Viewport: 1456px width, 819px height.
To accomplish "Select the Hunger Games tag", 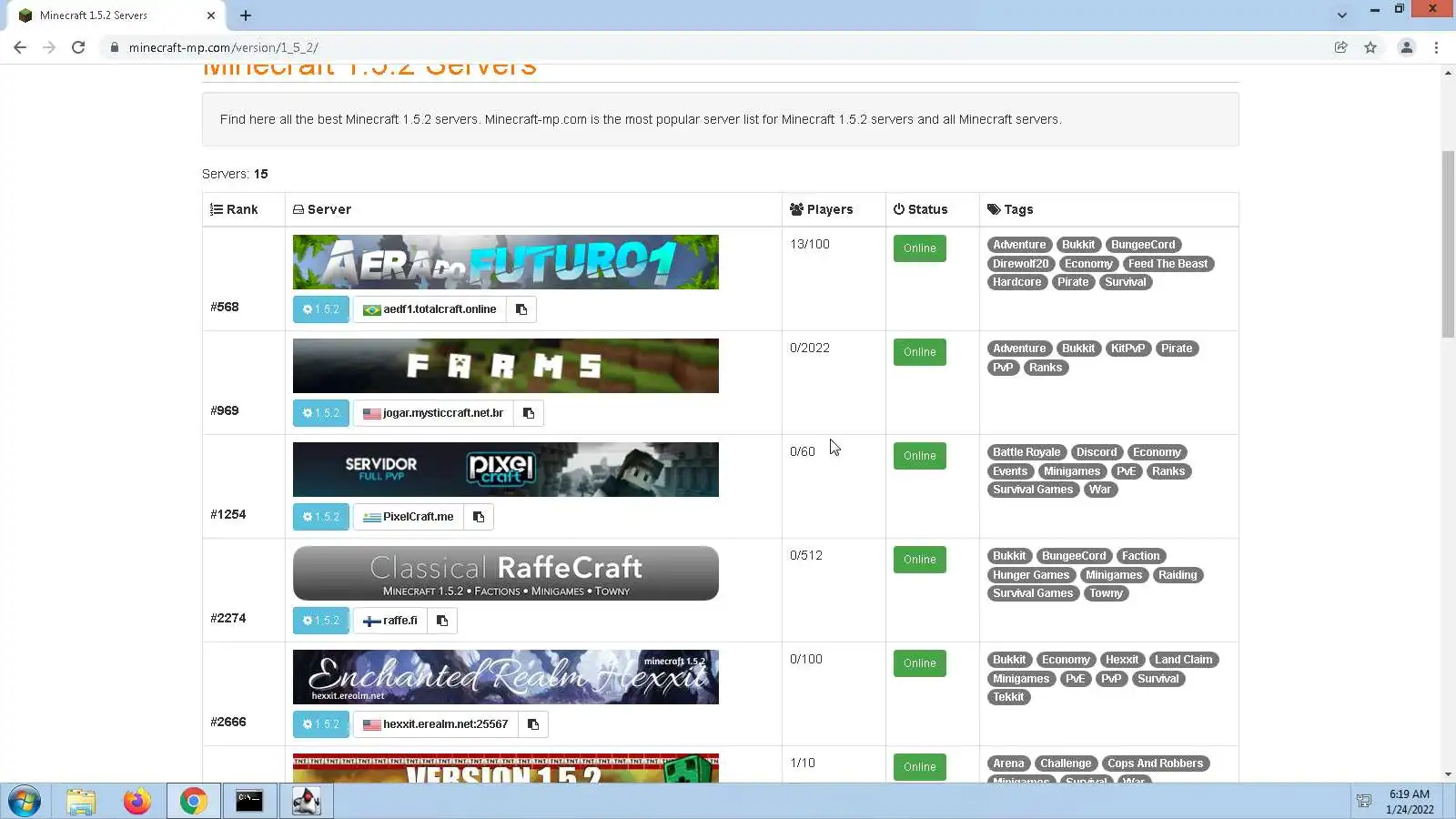I will coord(1031,575).
